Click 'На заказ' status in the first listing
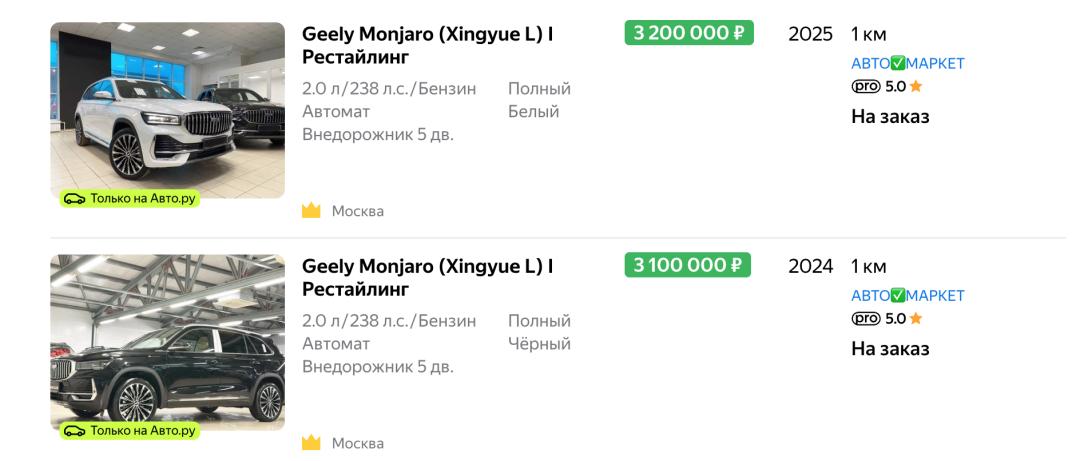 890,117
